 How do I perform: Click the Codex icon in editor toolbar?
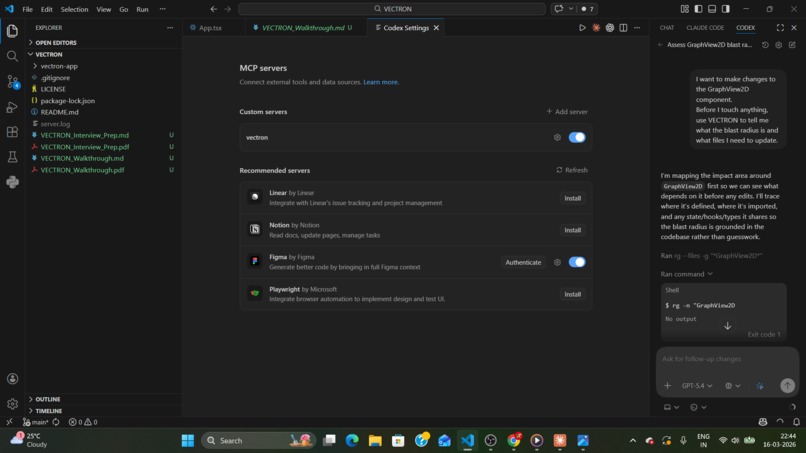(610, 28)
